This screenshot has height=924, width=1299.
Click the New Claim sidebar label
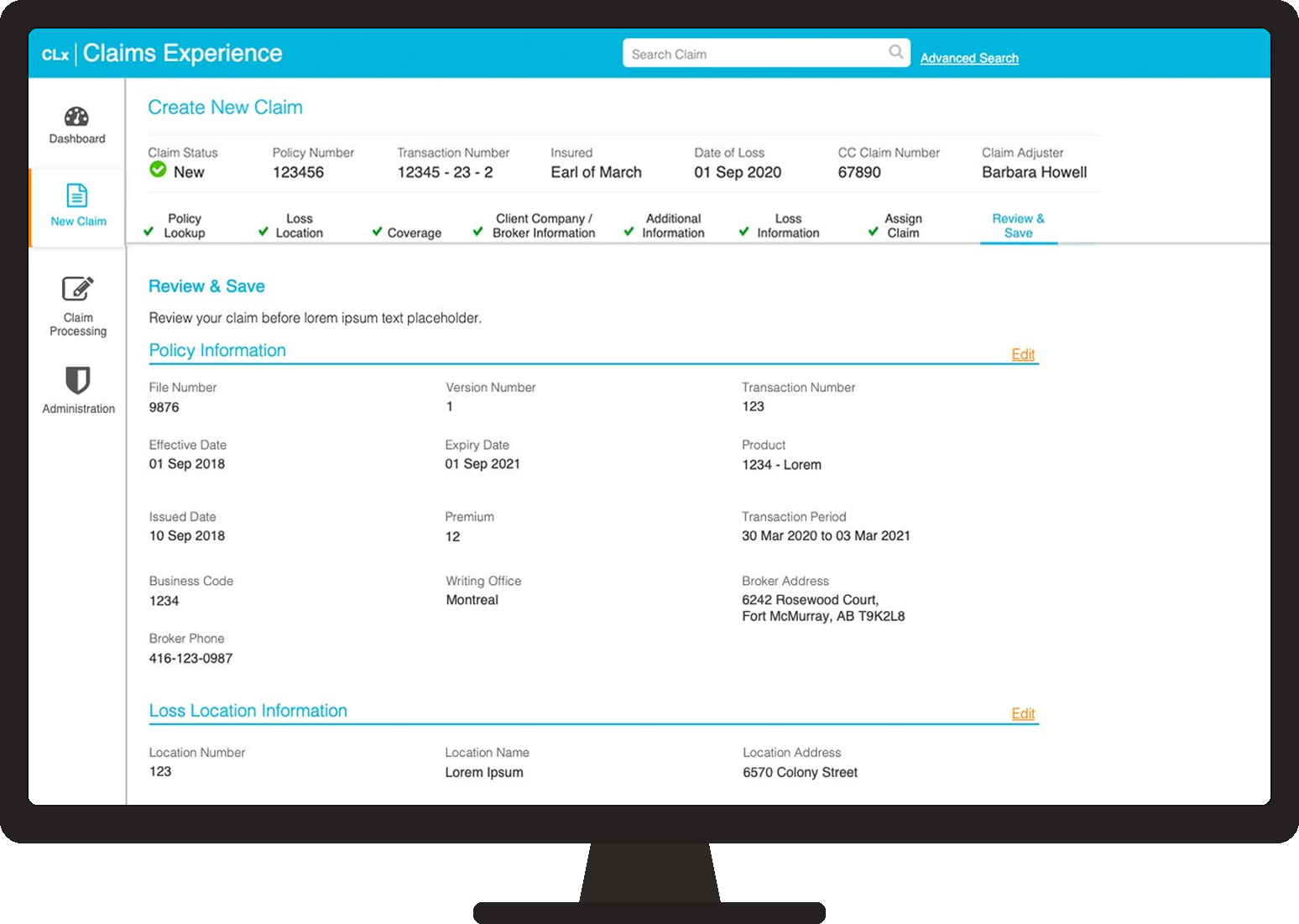(78, 222)
